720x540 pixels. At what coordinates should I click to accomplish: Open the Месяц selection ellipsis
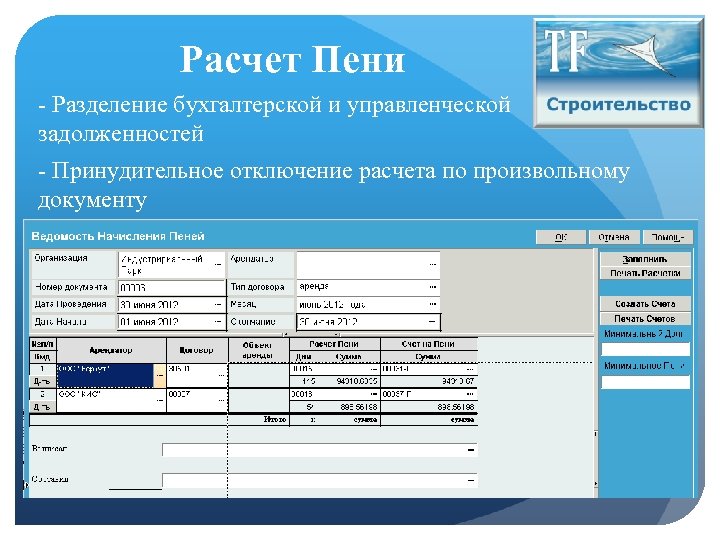pos(433,304)
